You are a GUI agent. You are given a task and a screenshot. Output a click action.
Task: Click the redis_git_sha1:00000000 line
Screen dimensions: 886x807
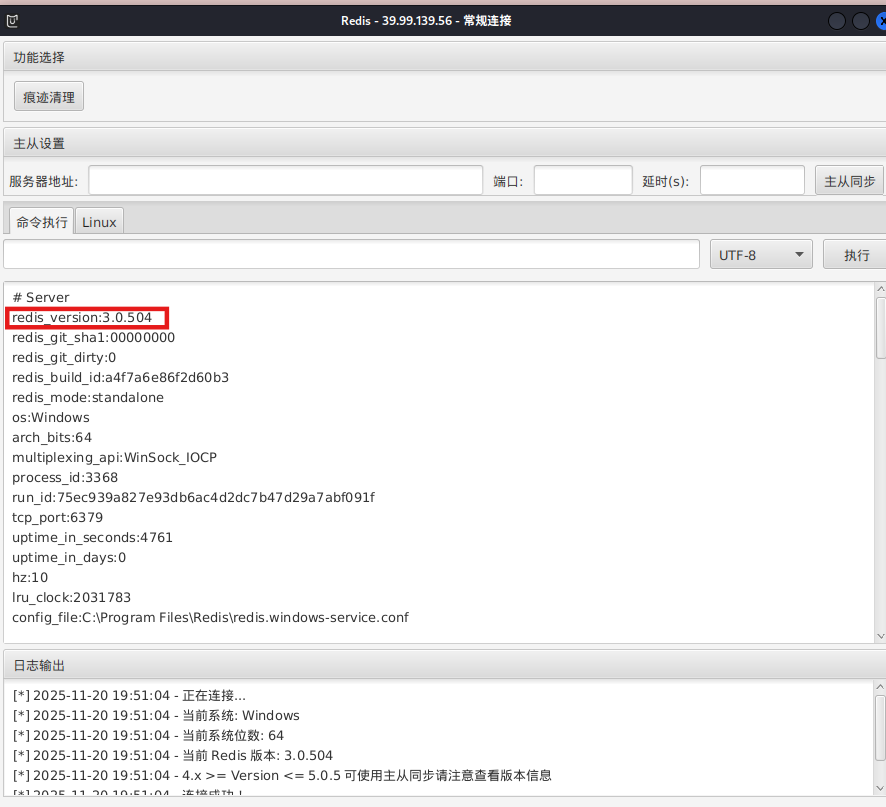(93, 337)
